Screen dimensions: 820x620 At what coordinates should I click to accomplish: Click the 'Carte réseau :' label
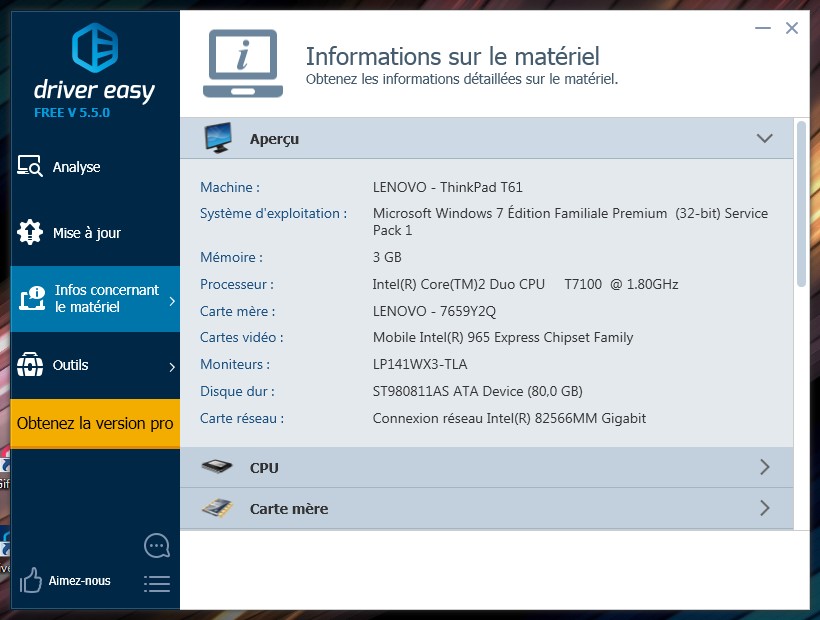coord(242,418)
